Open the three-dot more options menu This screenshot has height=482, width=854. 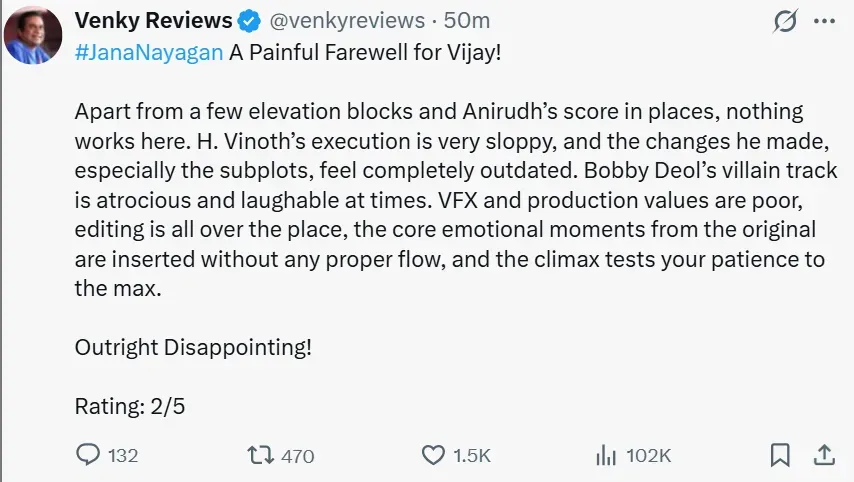tap(824, 21)
